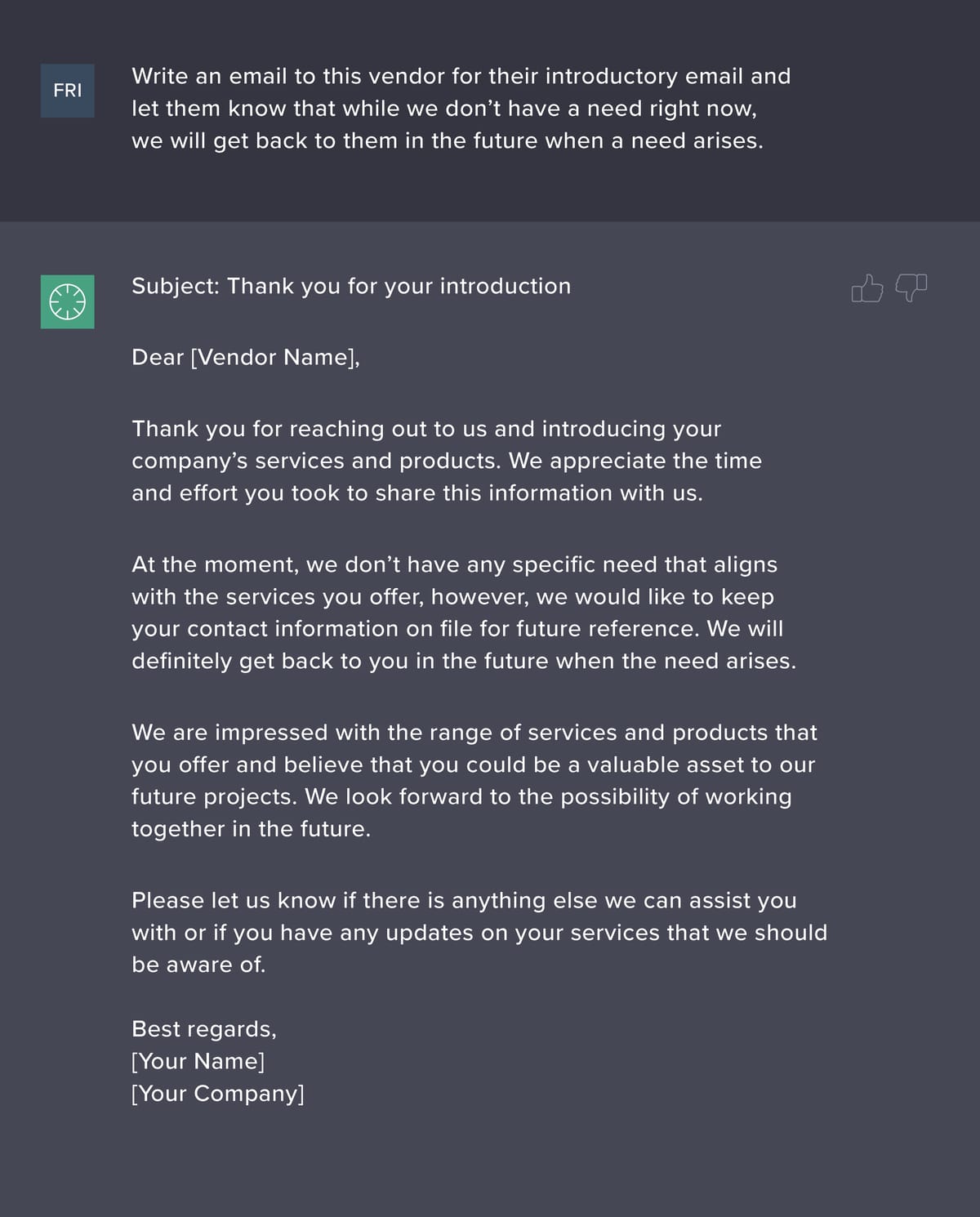Click the text 'be aware of.'
Image resolution: width=980 pixels, height=1217 pixels.
tap(198, 965)
